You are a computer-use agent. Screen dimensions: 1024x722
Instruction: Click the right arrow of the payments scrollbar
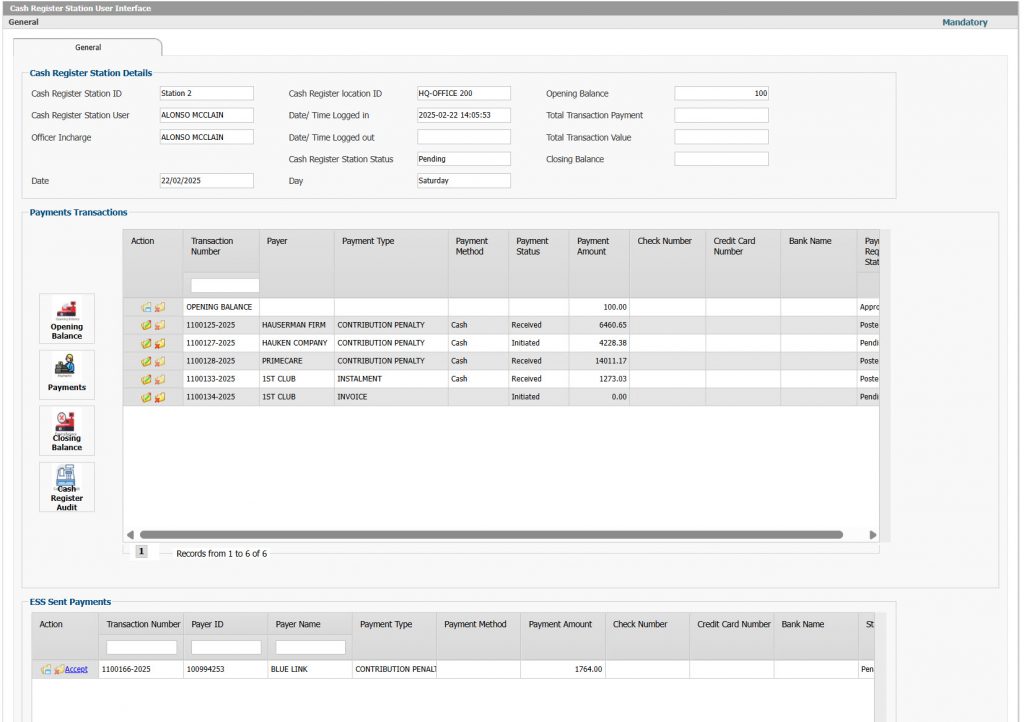coord(872,535)
